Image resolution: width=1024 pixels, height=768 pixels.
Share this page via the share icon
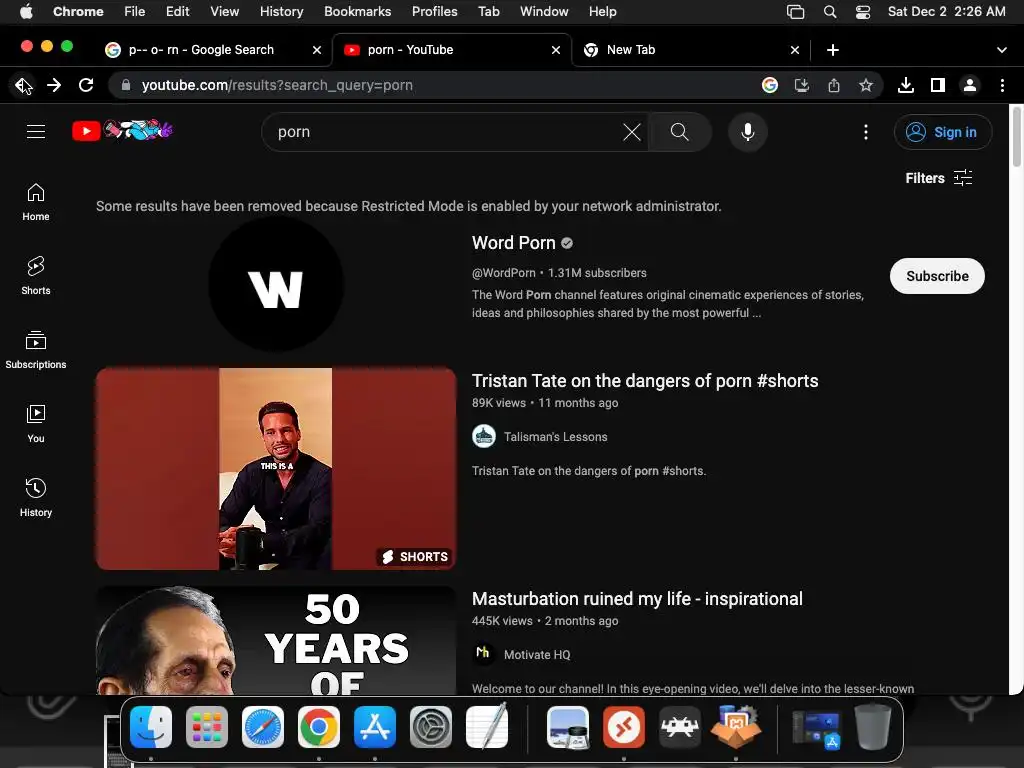click(834, 85)
